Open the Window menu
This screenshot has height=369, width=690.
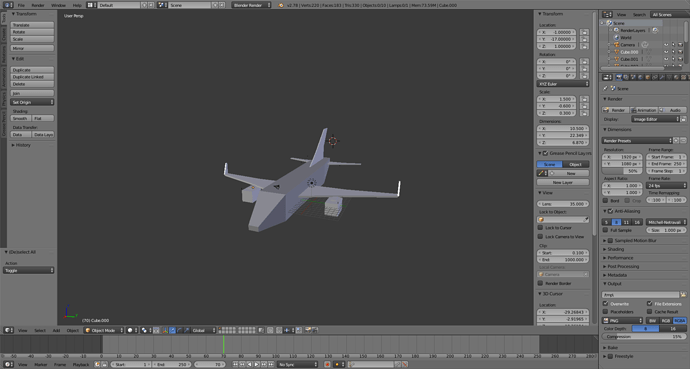[x=58, y=5]
